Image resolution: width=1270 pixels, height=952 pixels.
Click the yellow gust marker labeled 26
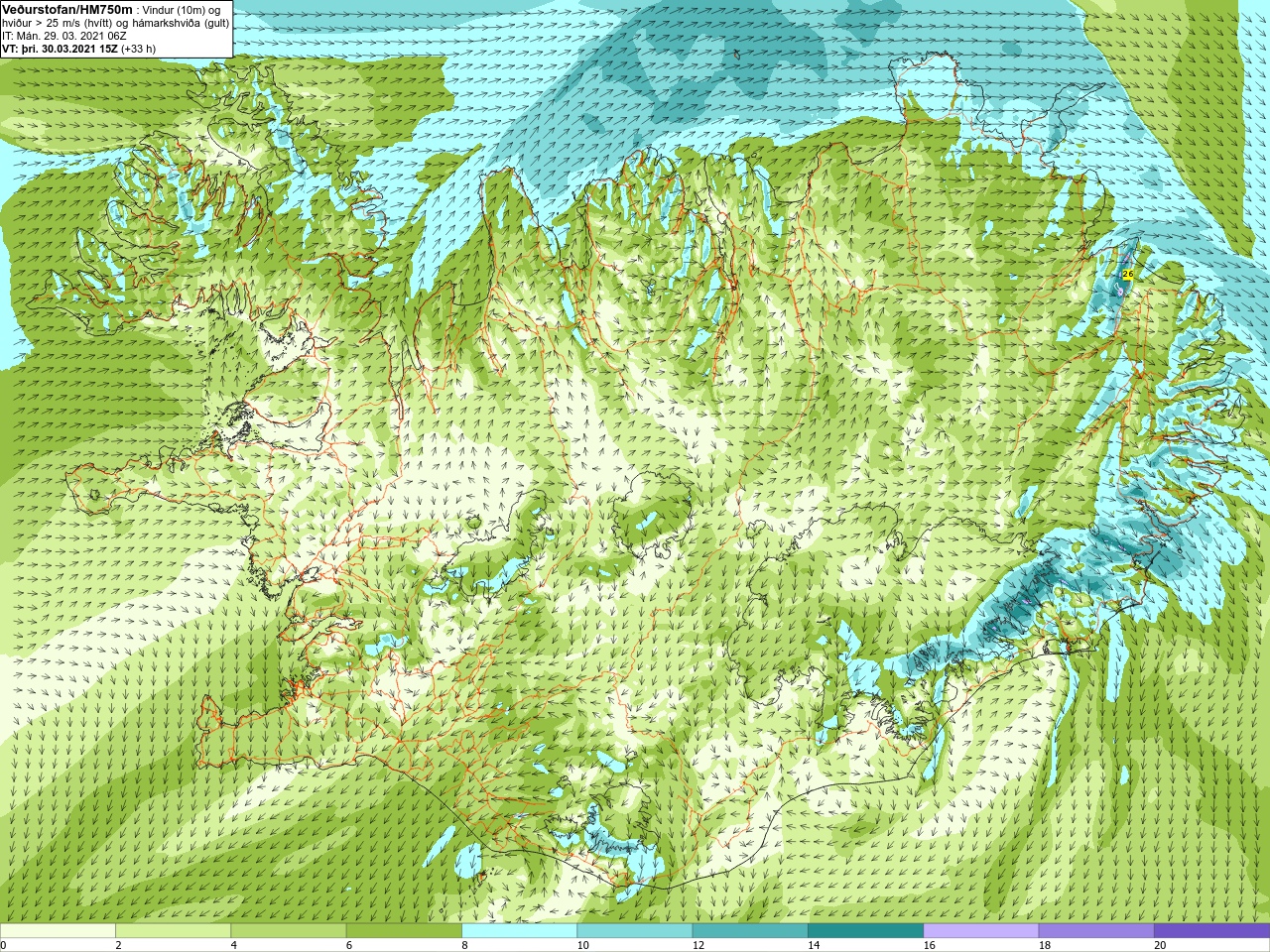click(x=1127, y=274)
